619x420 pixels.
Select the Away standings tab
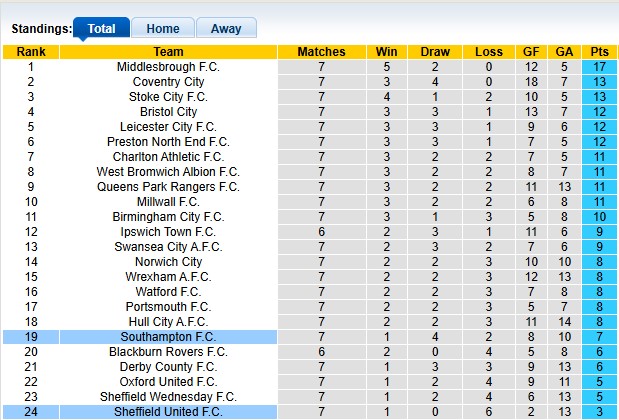226,29
